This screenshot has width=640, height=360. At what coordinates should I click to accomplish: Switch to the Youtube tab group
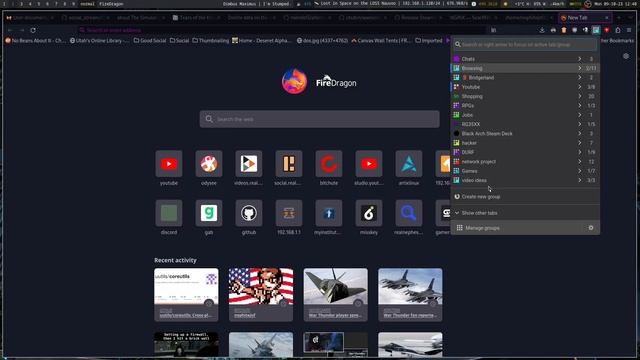[525, 87]
